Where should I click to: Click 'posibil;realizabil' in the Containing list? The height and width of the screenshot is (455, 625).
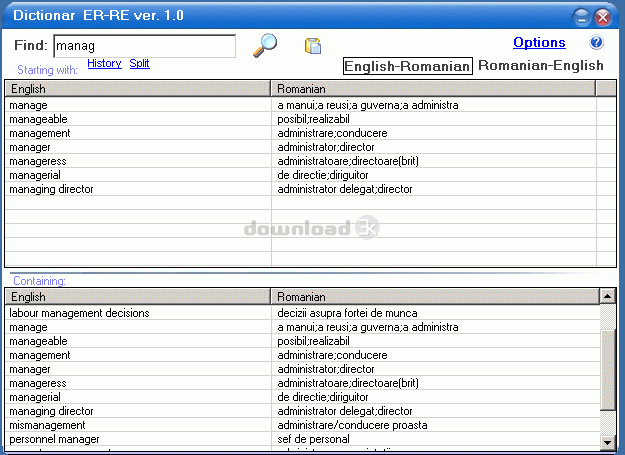[313, 341]
